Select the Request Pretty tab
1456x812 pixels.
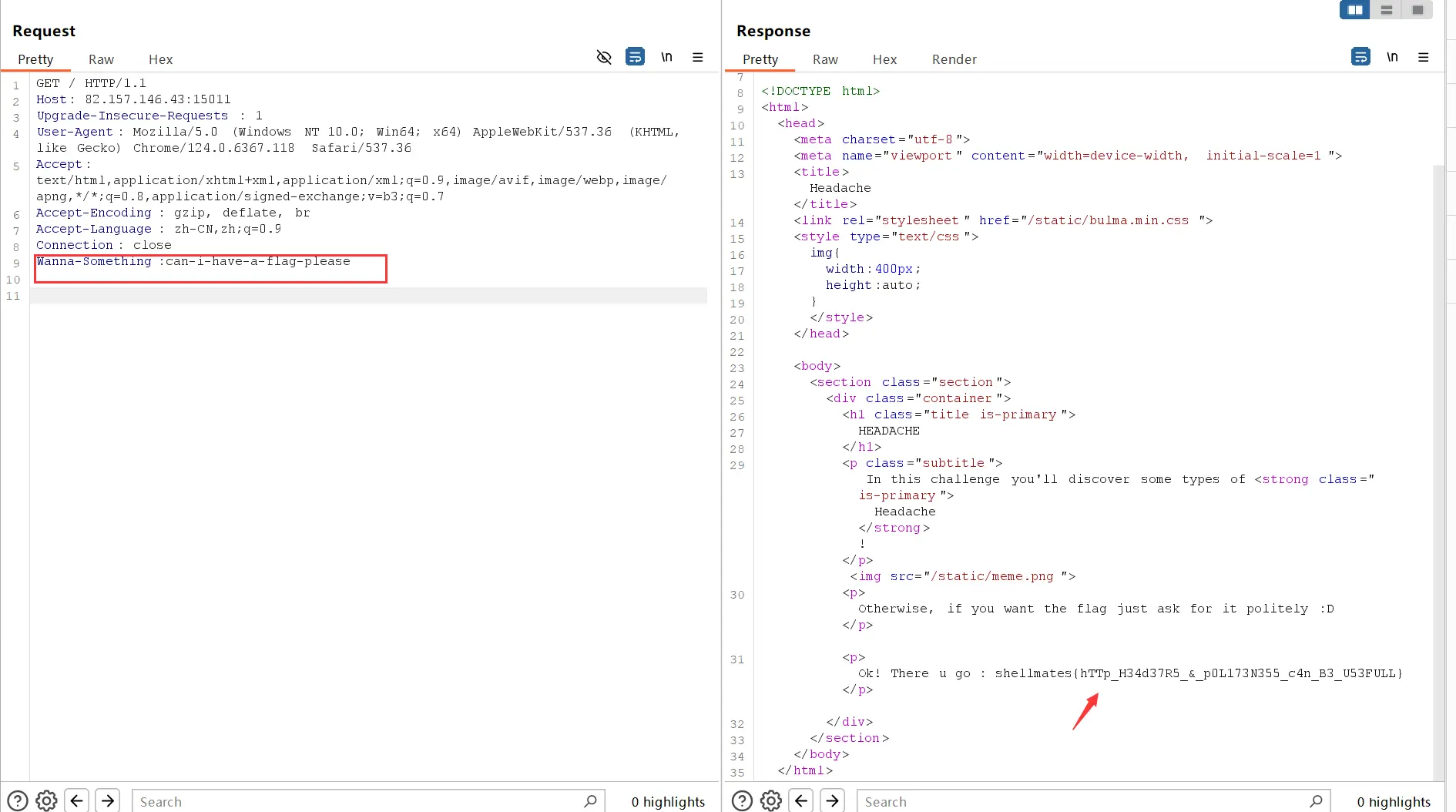(35, 59)
